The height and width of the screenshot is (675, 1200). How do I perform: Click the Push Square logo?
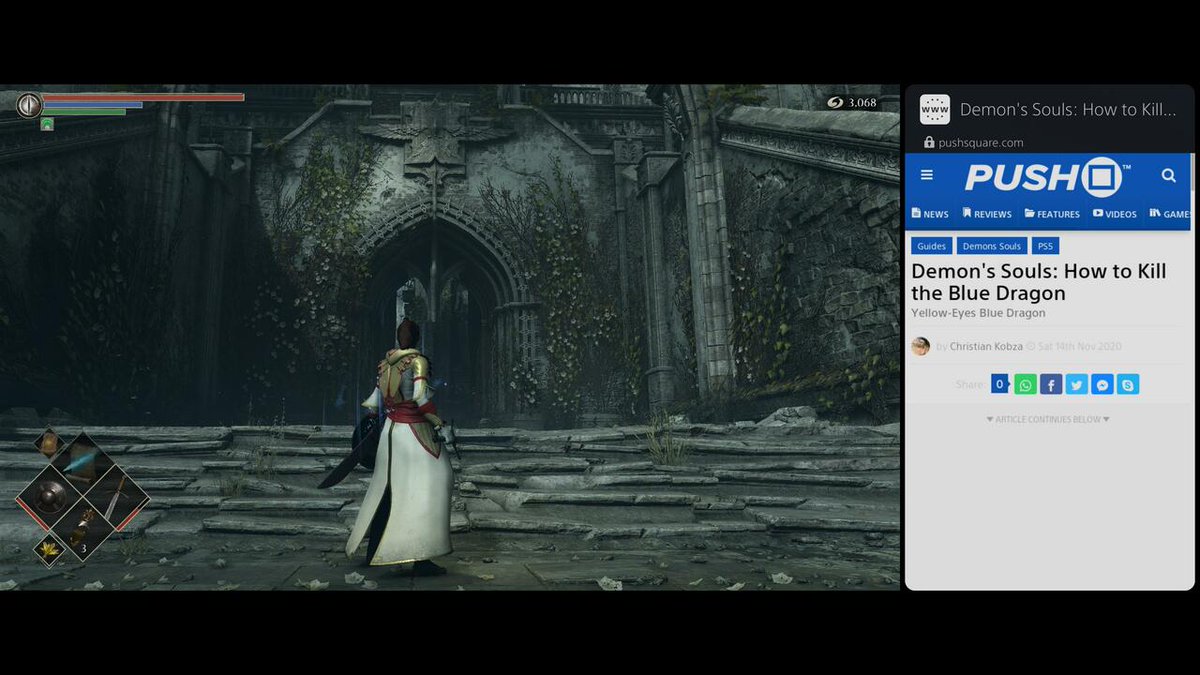pyautogui.click(x=1046, y=177)
